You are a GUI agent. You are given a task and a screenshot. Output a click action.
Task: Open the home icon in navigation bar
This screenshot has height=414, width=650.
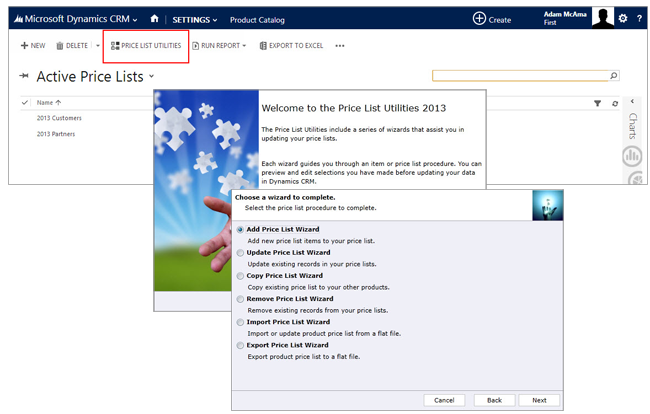pyautogui.click(x=155, y=19)
